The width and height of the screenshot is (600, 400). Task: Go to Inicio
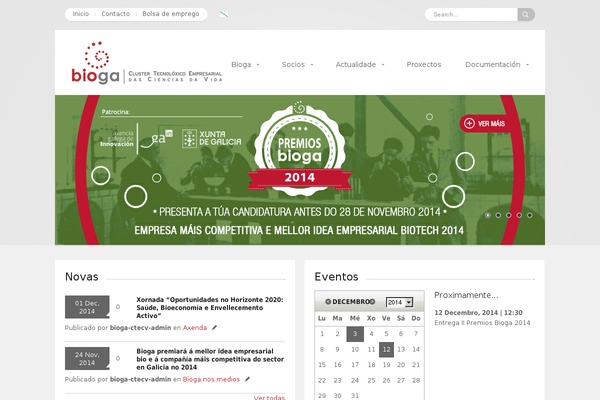click(x=81, y=14)
